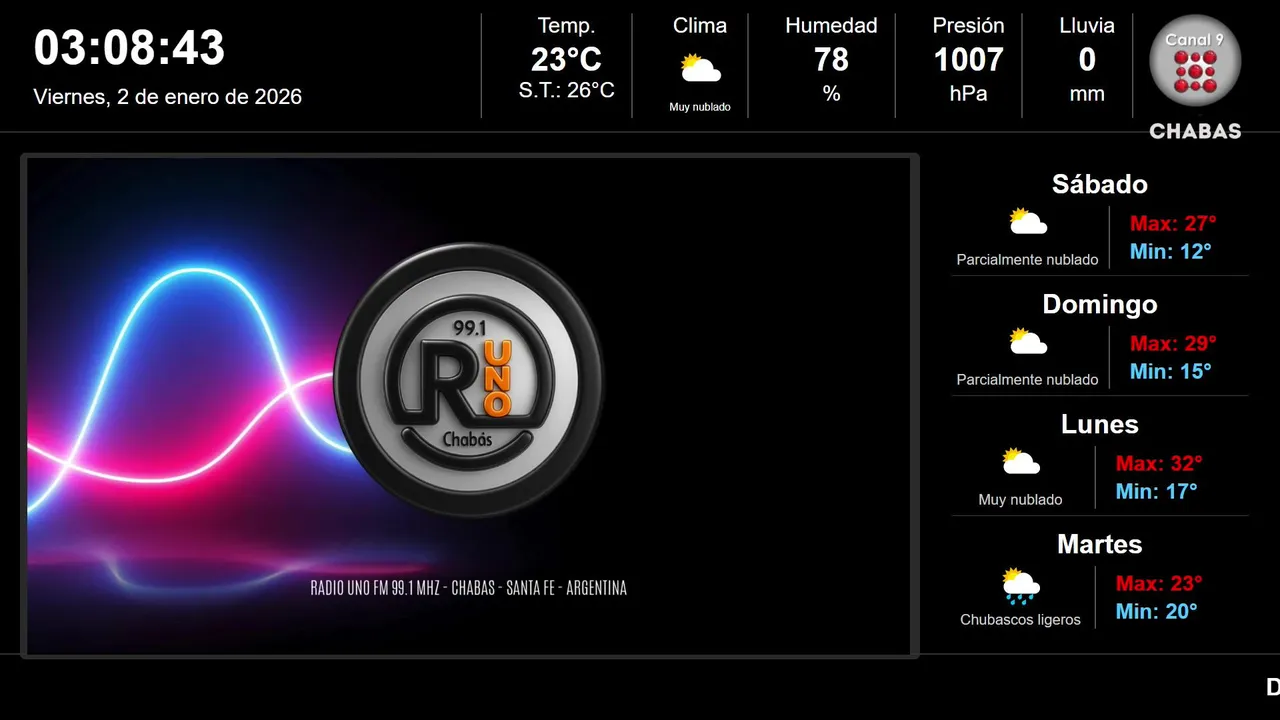The height and width of the screenshot is (720, 1280).
Task: Click the 'Clima' header label
Action: point(700,26)
